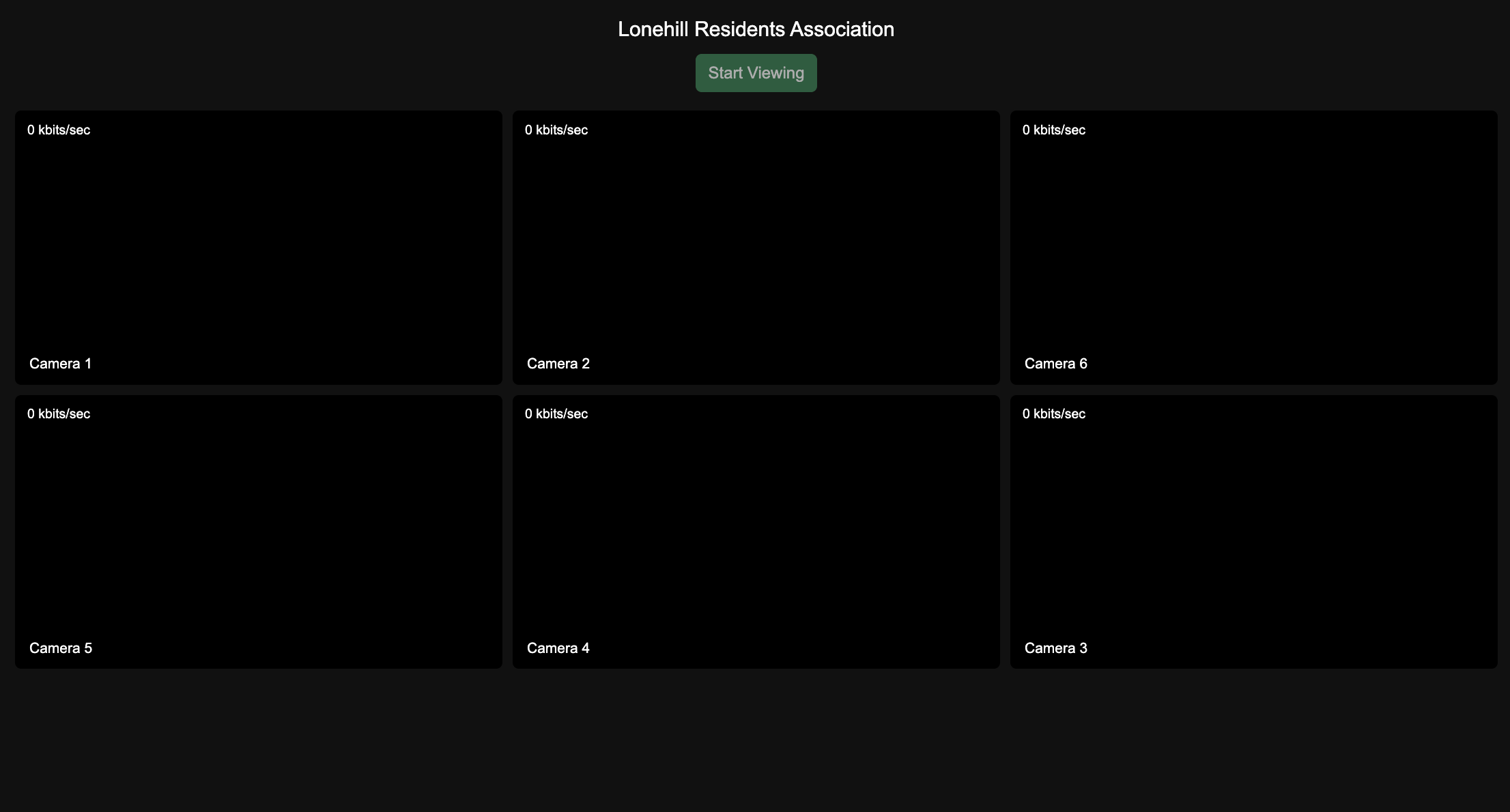Click Camera 6 bitrate indicator

click(1053, 130)
